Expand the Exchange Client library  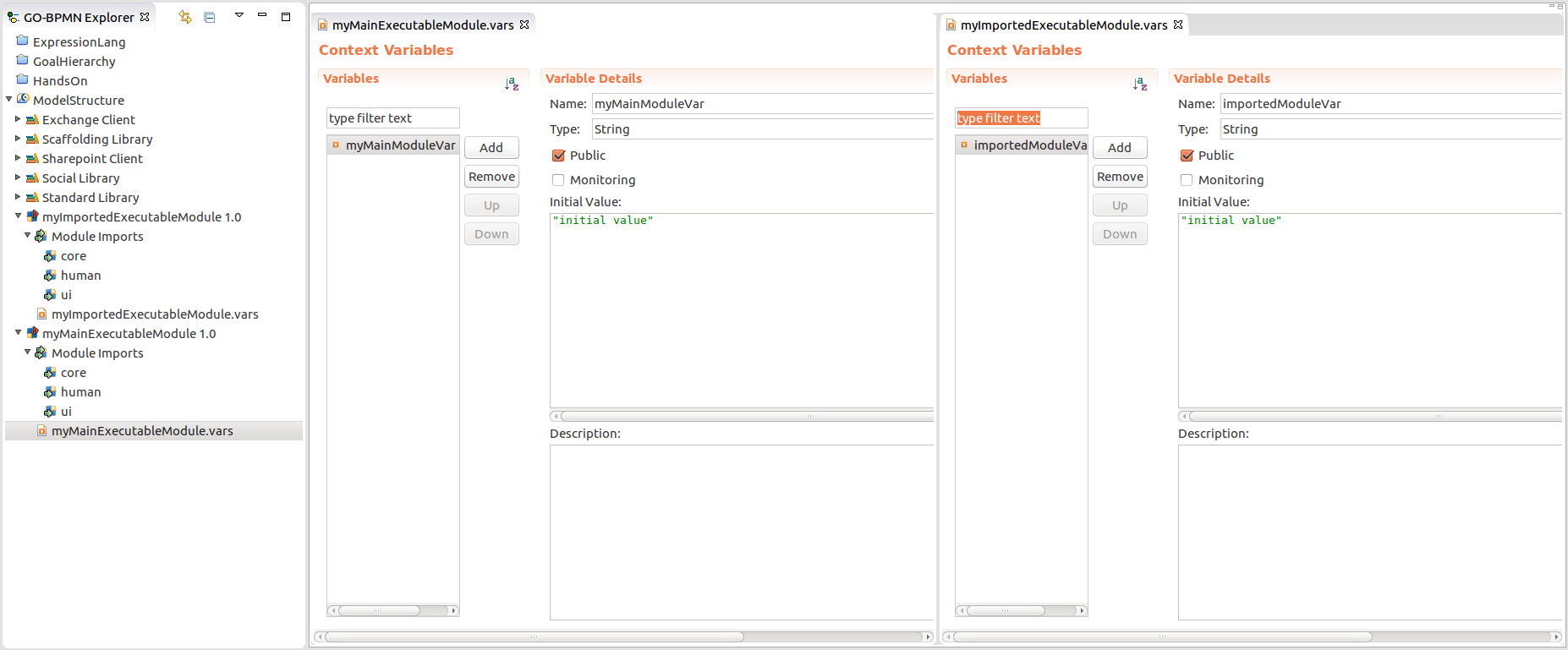(18, 119)
